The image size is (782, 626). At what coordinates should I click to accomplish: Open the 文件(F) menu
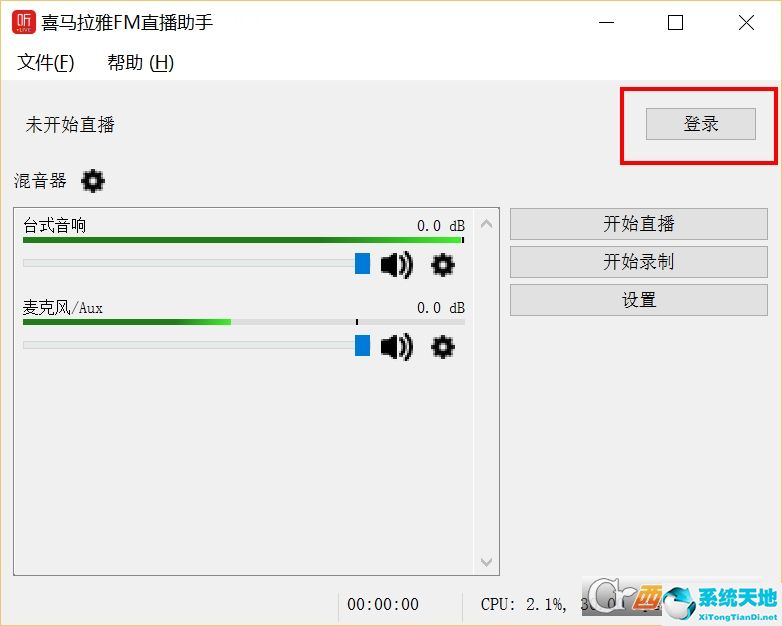point(45,62)
